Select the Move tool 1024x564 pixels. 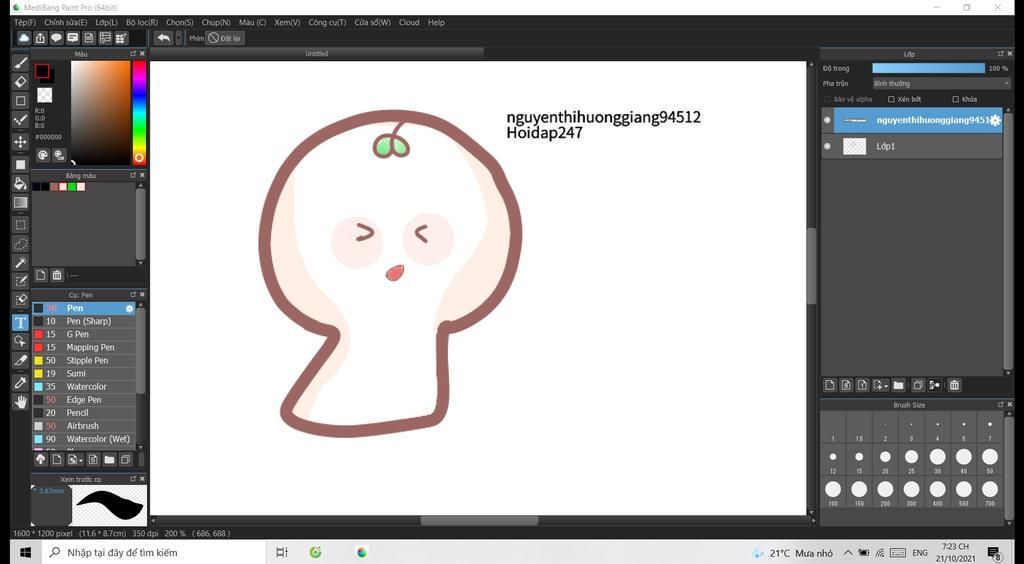20,142
